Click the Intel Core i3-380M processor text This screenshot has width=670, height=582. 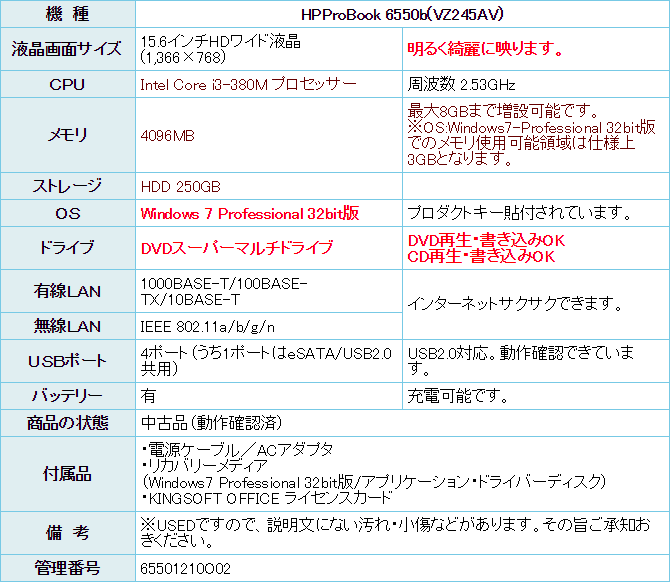click(x=248, y=84)
